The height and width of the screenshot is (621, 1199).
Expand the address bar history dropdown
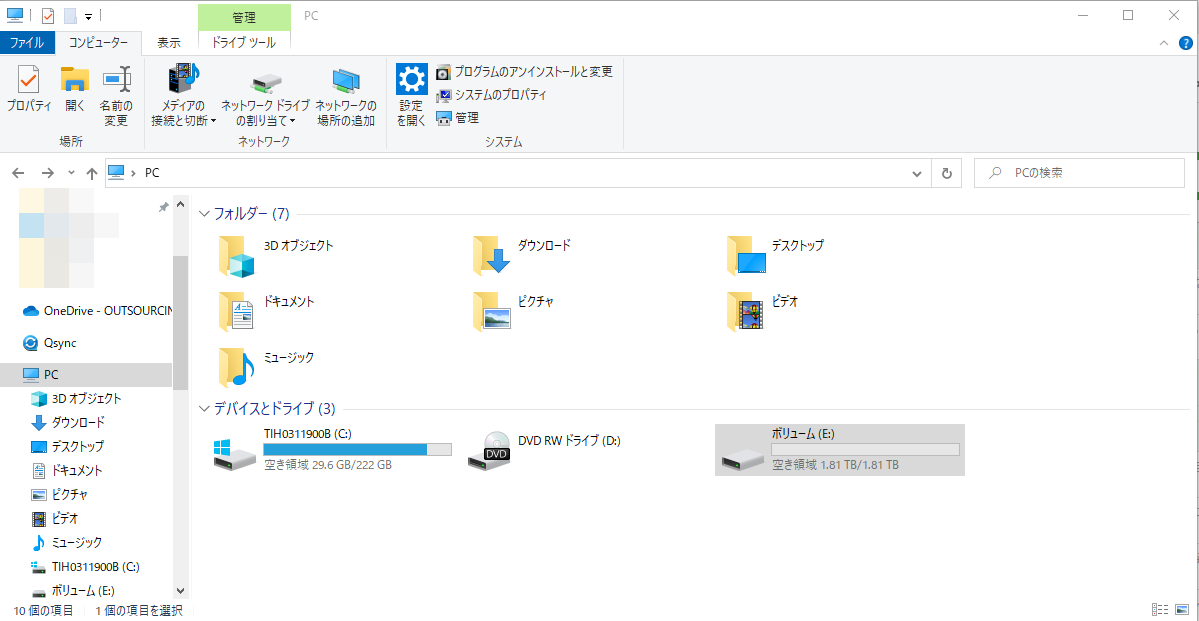[x=917, y=173]
